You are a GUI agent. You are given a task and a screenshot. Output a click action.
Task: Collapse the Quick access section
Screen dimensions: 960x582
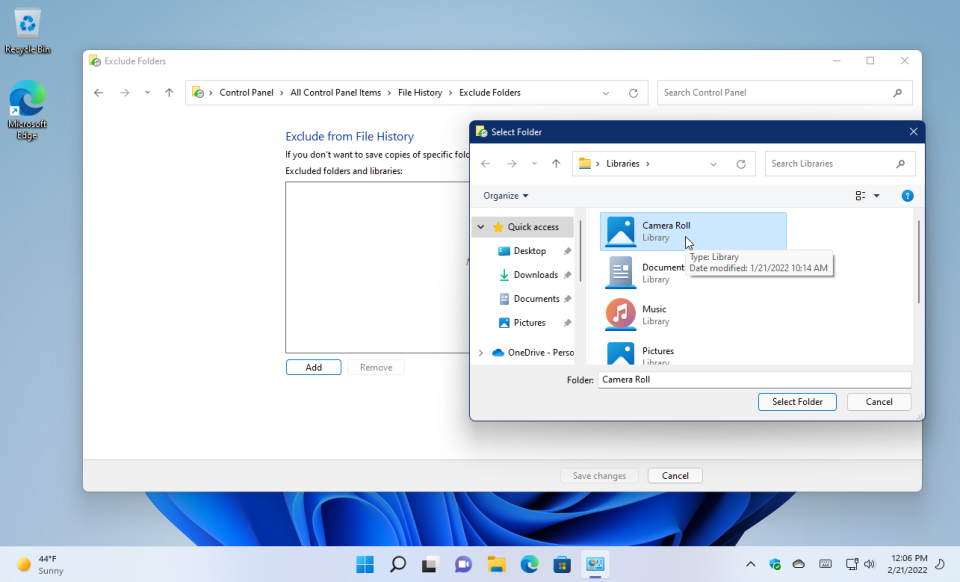point(481,227)
